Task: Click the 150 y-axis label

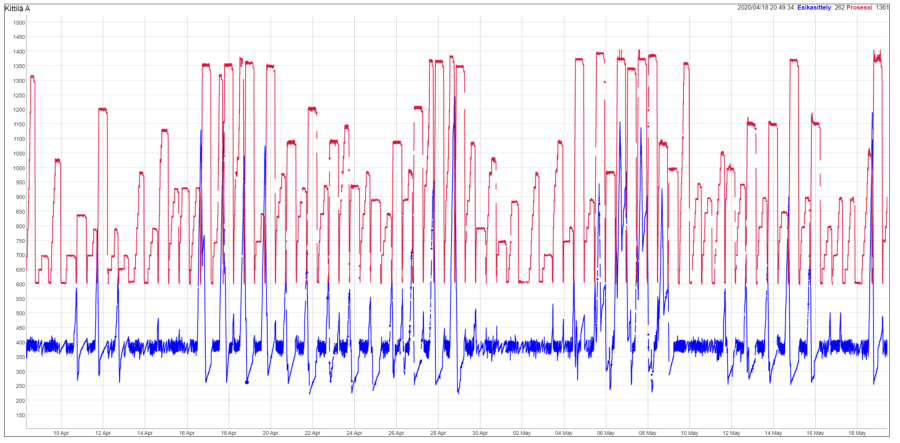Action: pyautogui.click(x=19, y=415)
